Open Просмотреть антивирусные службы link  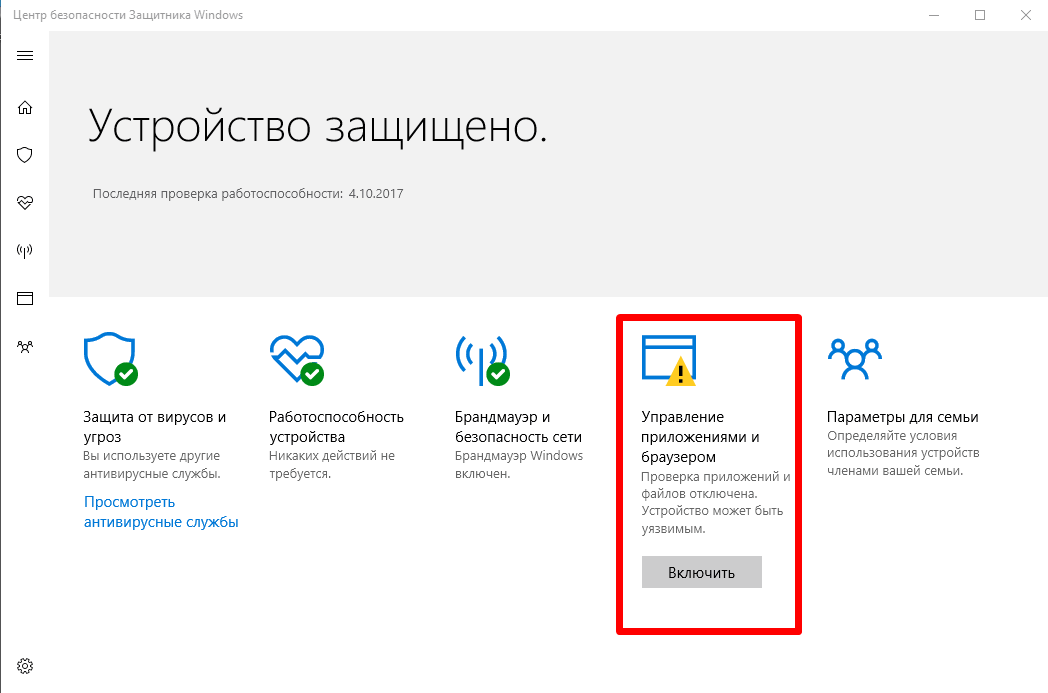(160, 512)
